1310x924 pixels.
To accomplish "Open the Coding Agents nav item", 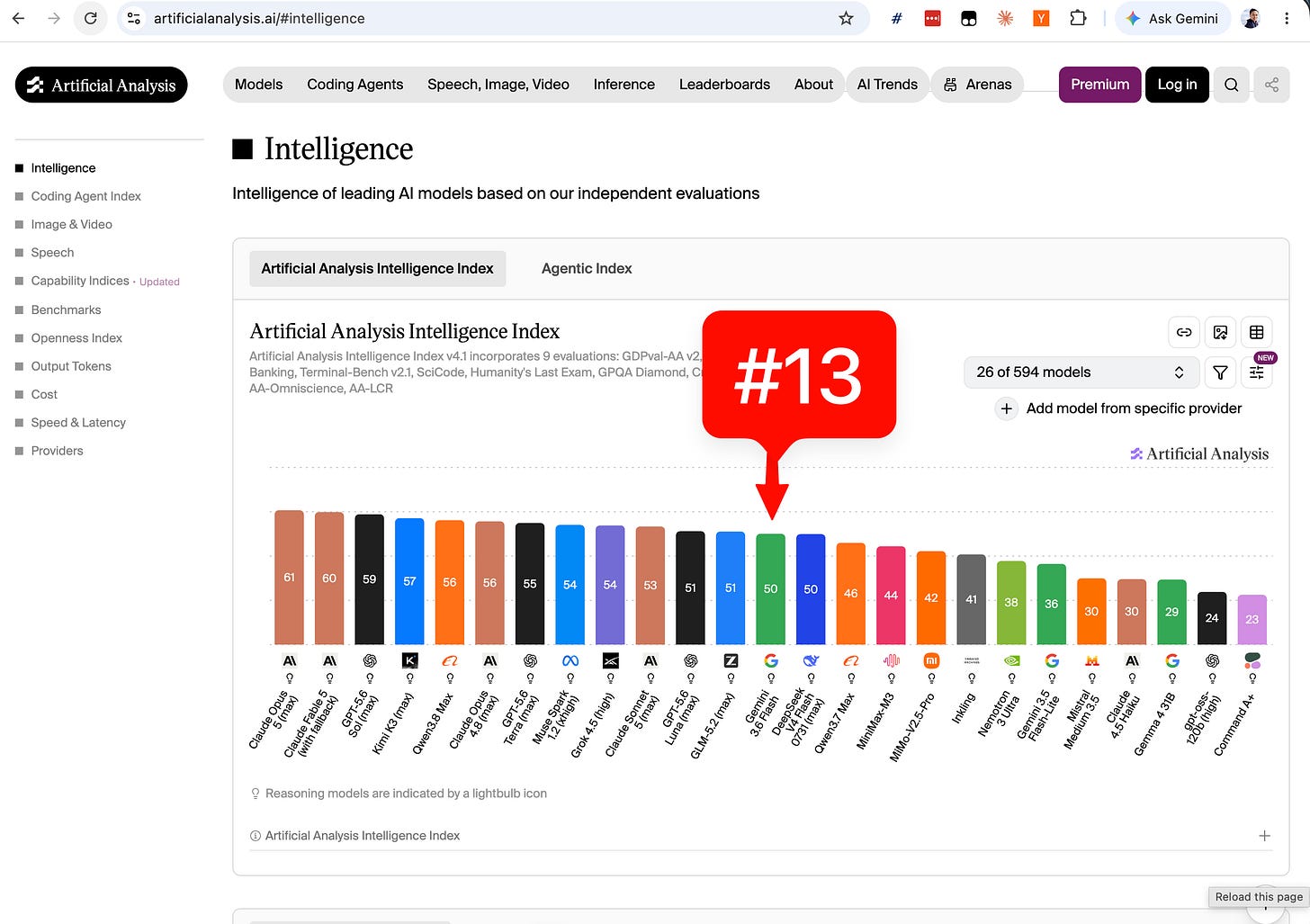I will click(355, 85).
